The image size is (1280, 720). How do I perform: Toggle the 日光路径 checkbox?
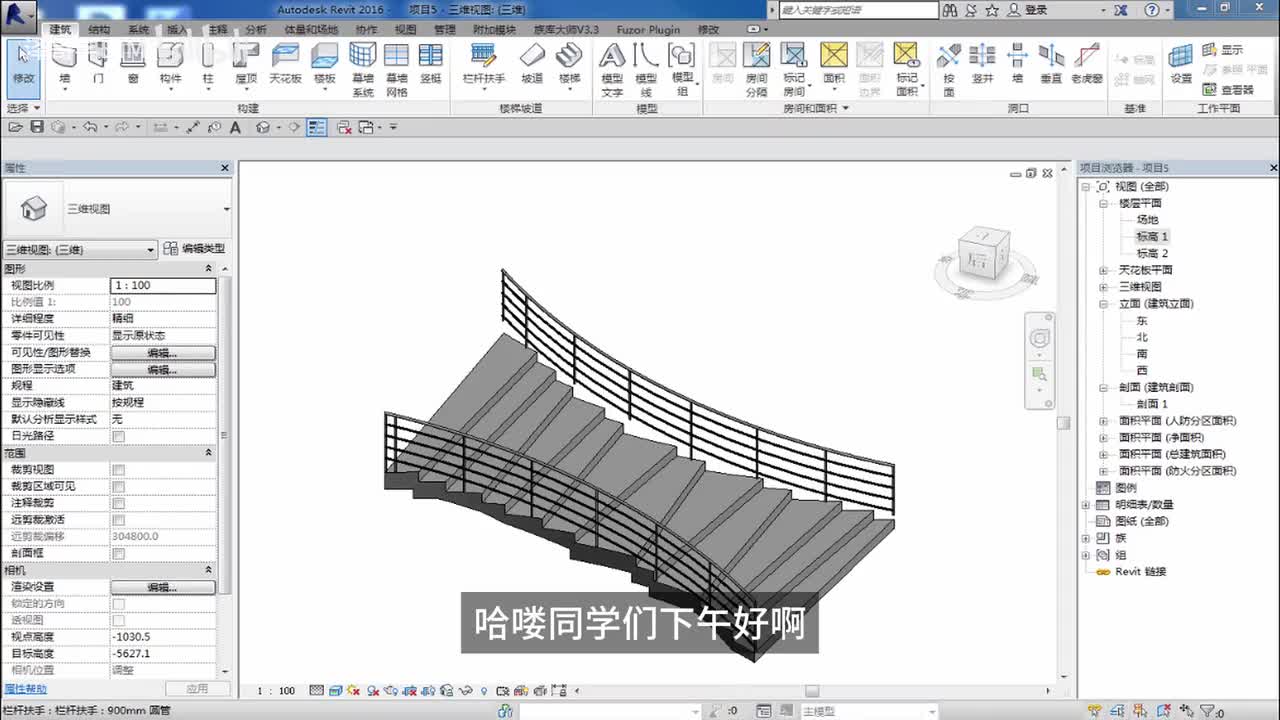tap(119, 437)
